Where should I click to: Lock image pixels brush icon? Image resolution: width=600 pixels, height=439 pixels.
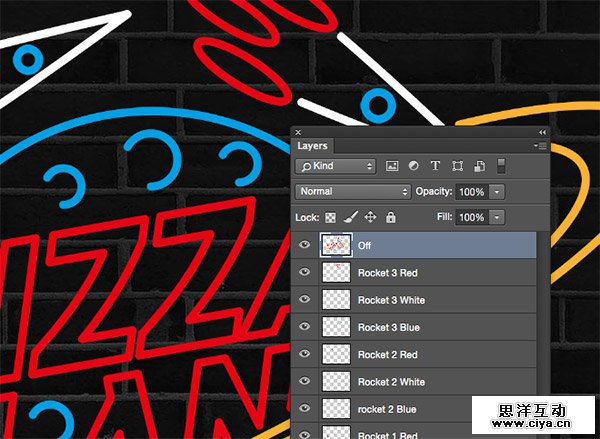351,217
